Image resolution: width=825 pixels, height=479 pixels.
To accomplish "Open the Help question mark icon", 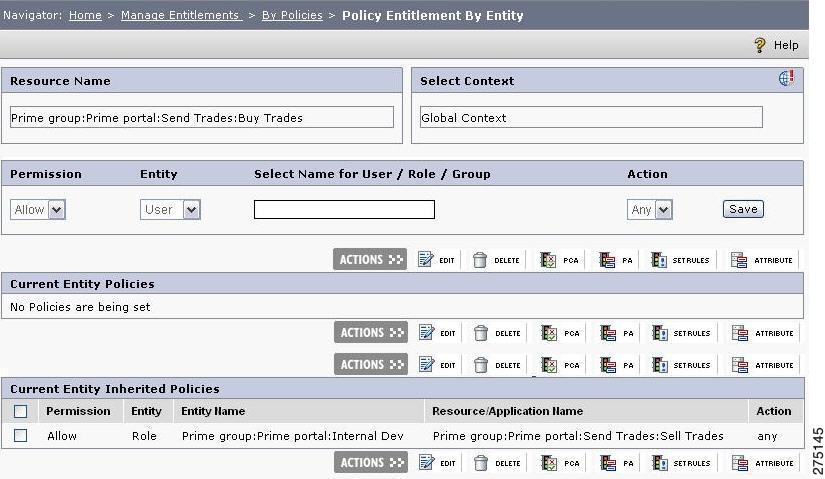I will 760,45.
